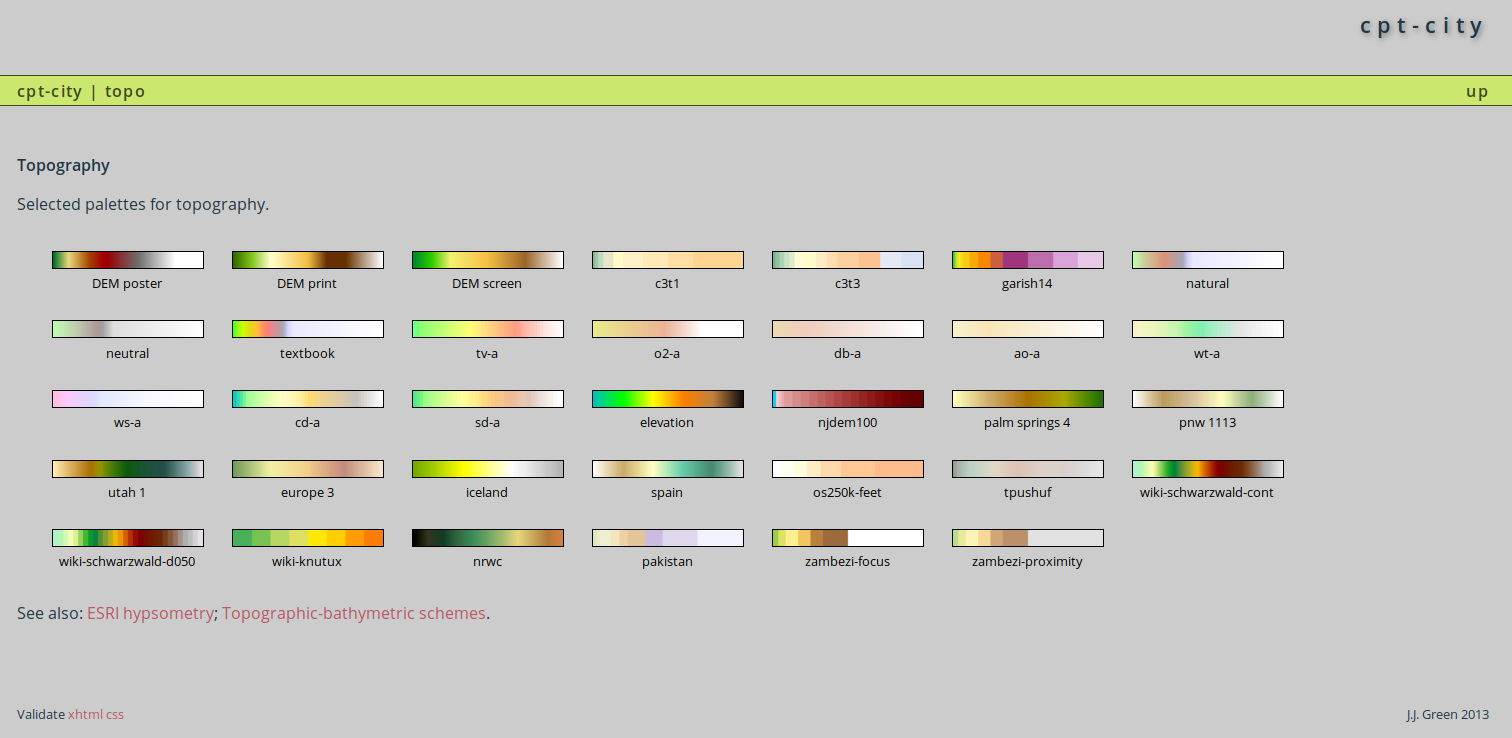Viewport: 1512px width, 738px height.
Task: Click the 'DEM poster' label text
Action: [127, 284]
